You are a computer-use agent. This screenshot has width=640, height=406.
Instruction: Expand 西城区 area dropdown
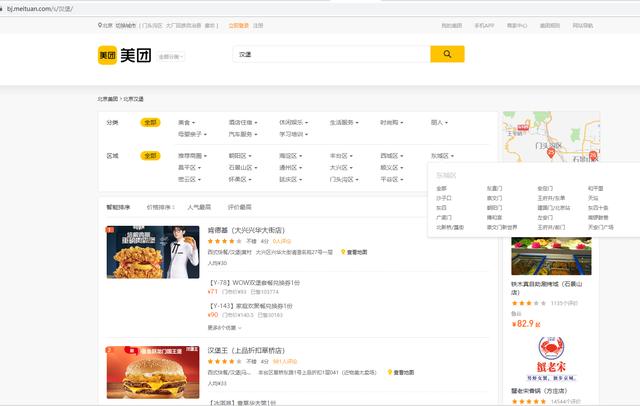pos(392,156)
